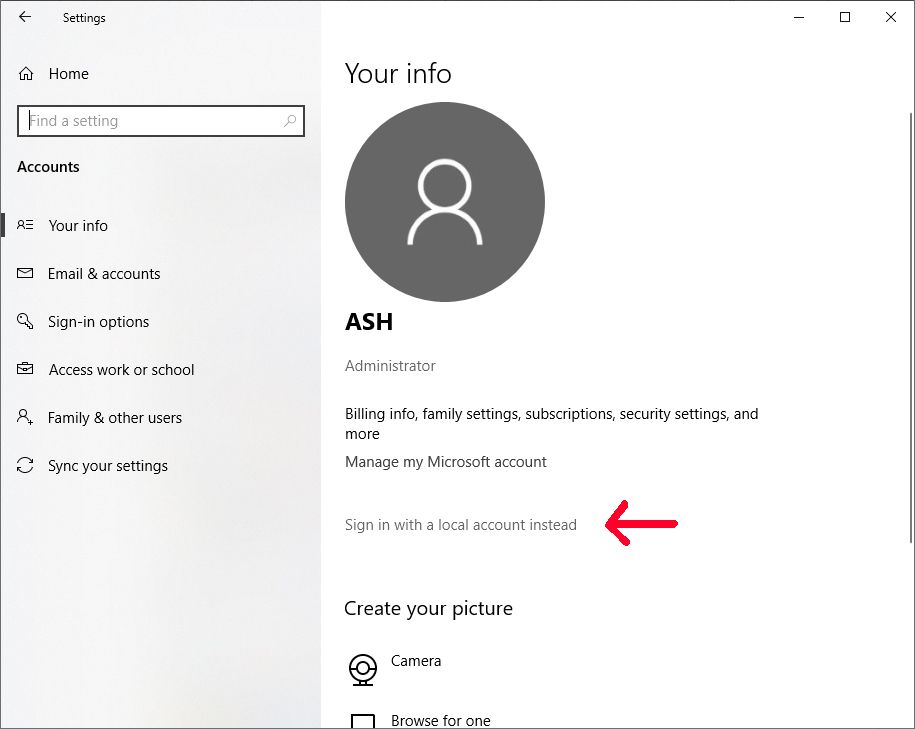This screenshot has width=915, height=729.
Task: Select Sign-in options in the sidebar
Action: [96, 321]
